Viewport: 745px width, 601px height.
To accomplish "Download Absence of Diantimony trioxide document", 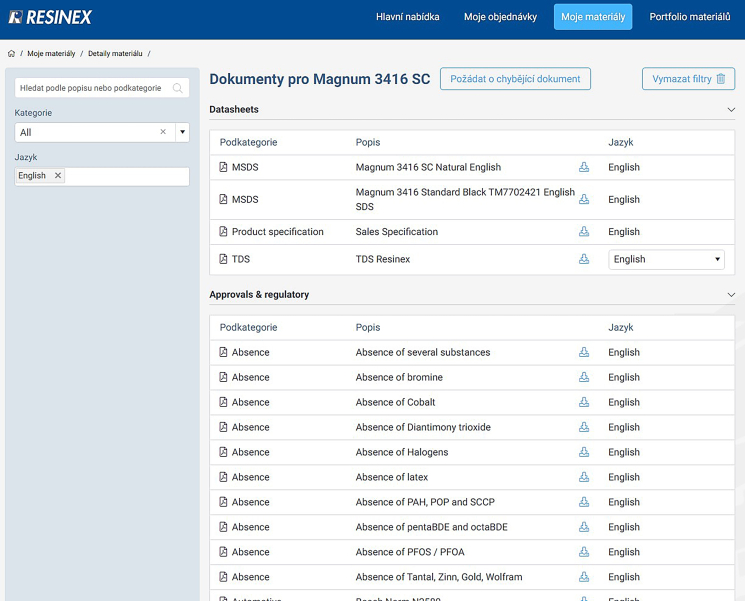I will click(x=584, y=427).
